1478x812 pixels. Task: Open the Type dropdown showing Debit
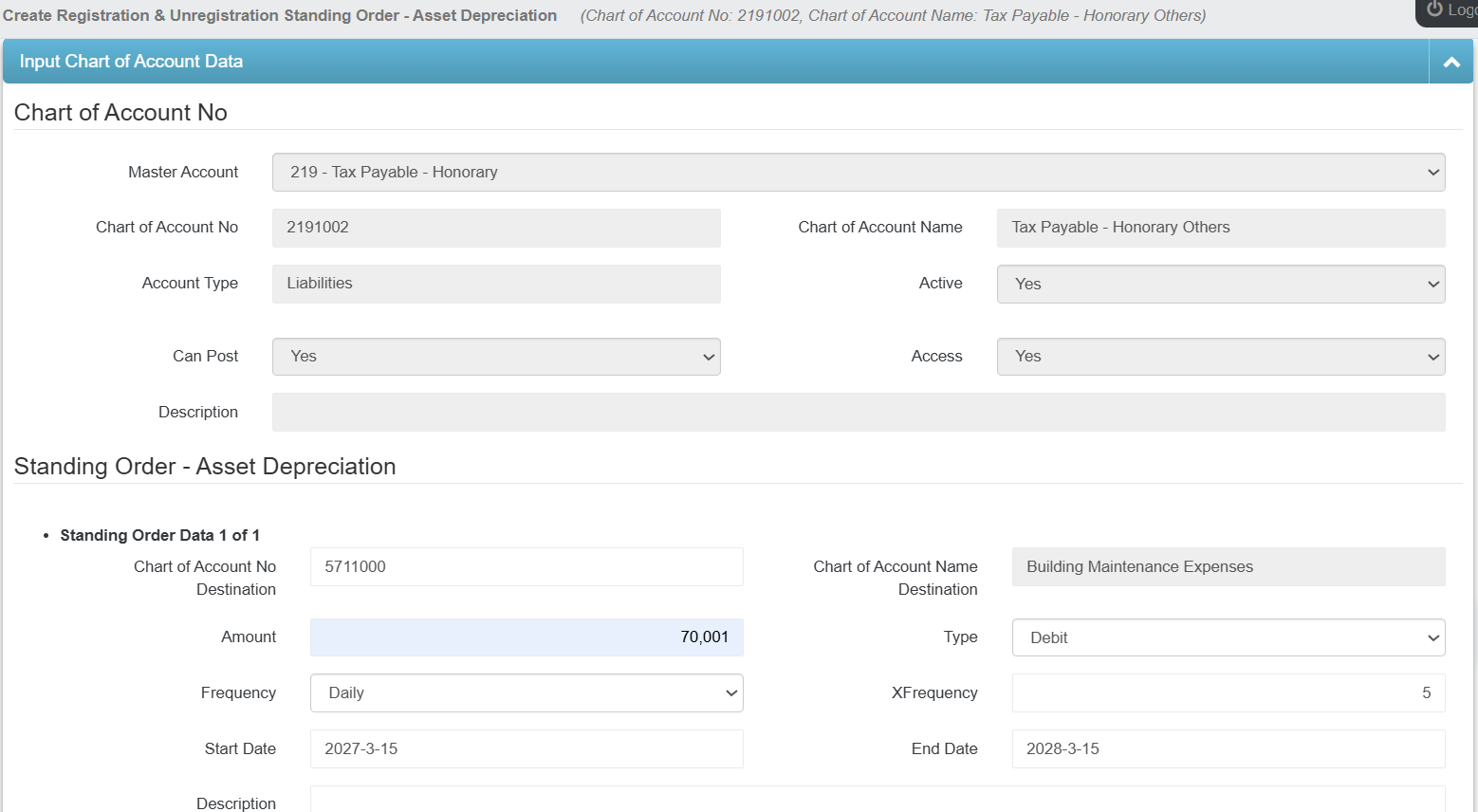1228,637
